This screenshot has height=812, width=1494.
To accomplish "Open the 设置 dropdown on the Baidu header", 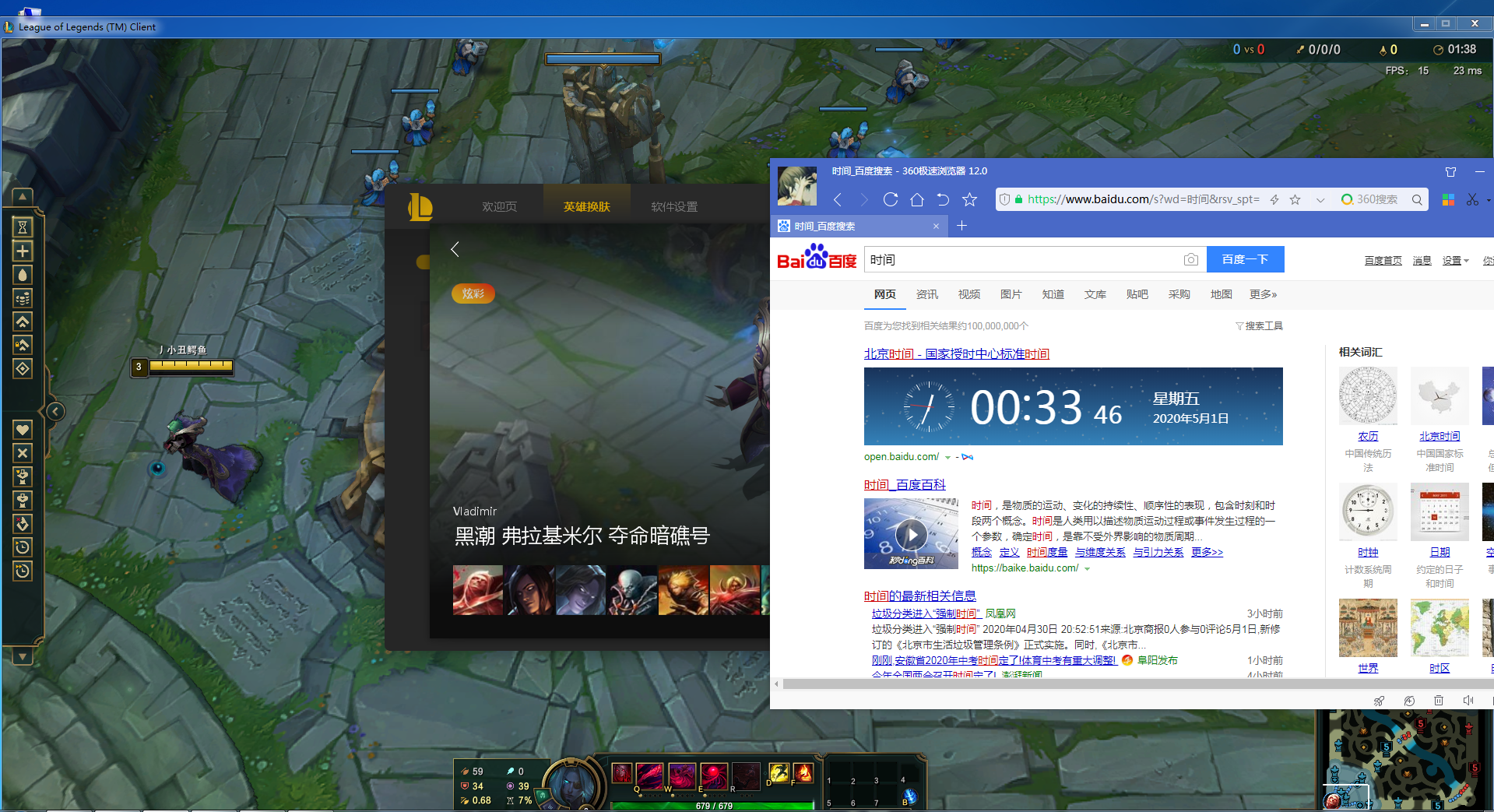I will point(1455,261).
